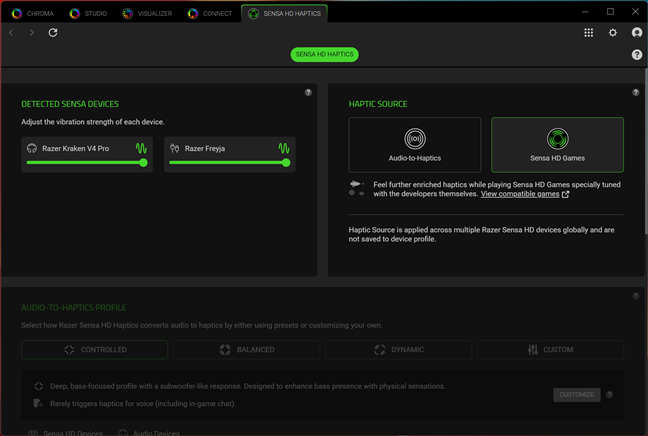The height and width of the screenshot is (436, 648).
Task: Click the Haptic Source heading
Action: 378,104
